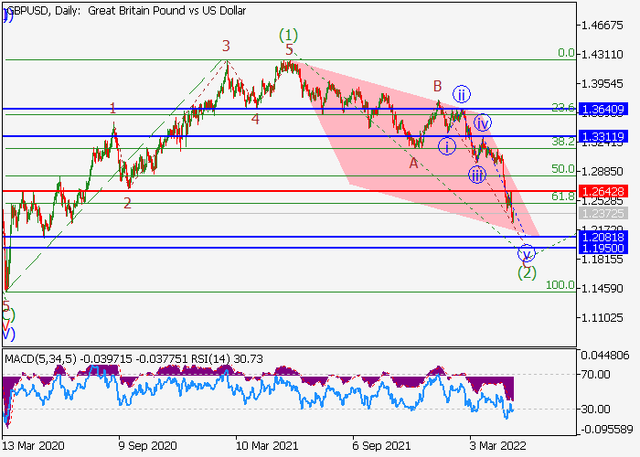Select the 70.00 RSI level label
This screenshot has height=457, width=640.
coord(597,374)
